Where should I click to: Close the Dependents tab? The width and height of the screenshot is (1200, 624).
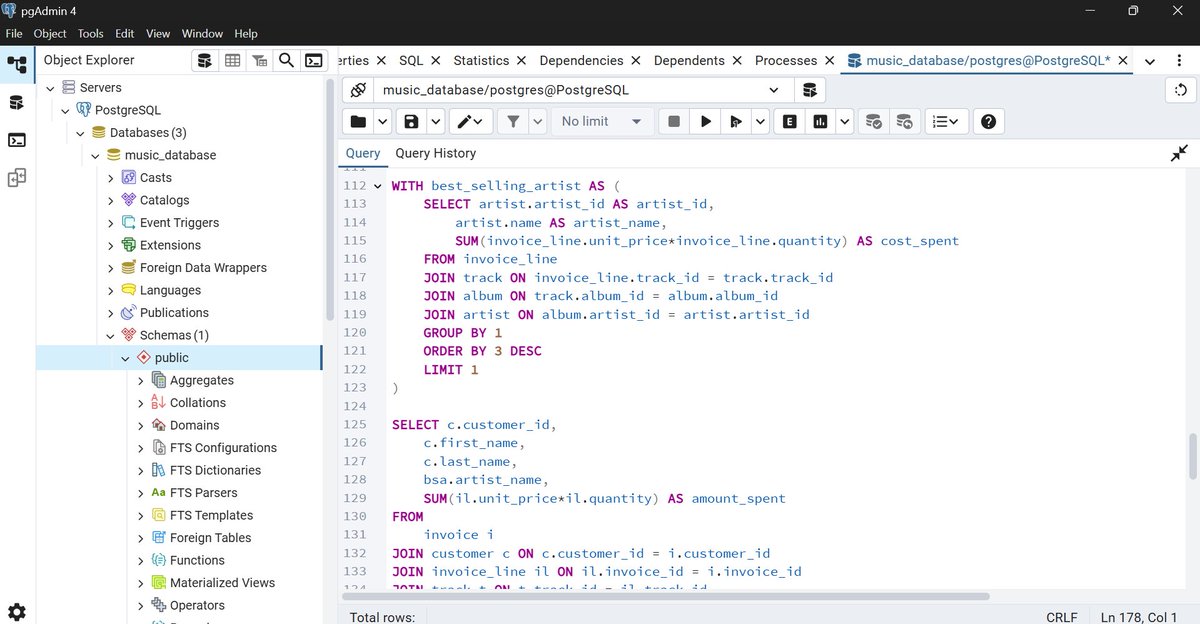[737, 61]
